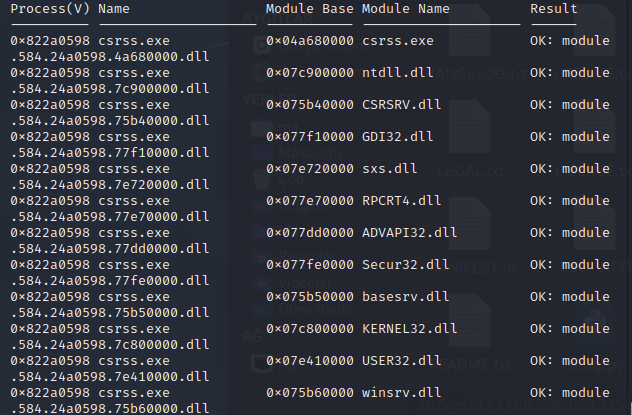
Task: Click dump filename ending 7e410000.dll
Action: (110, 377)
